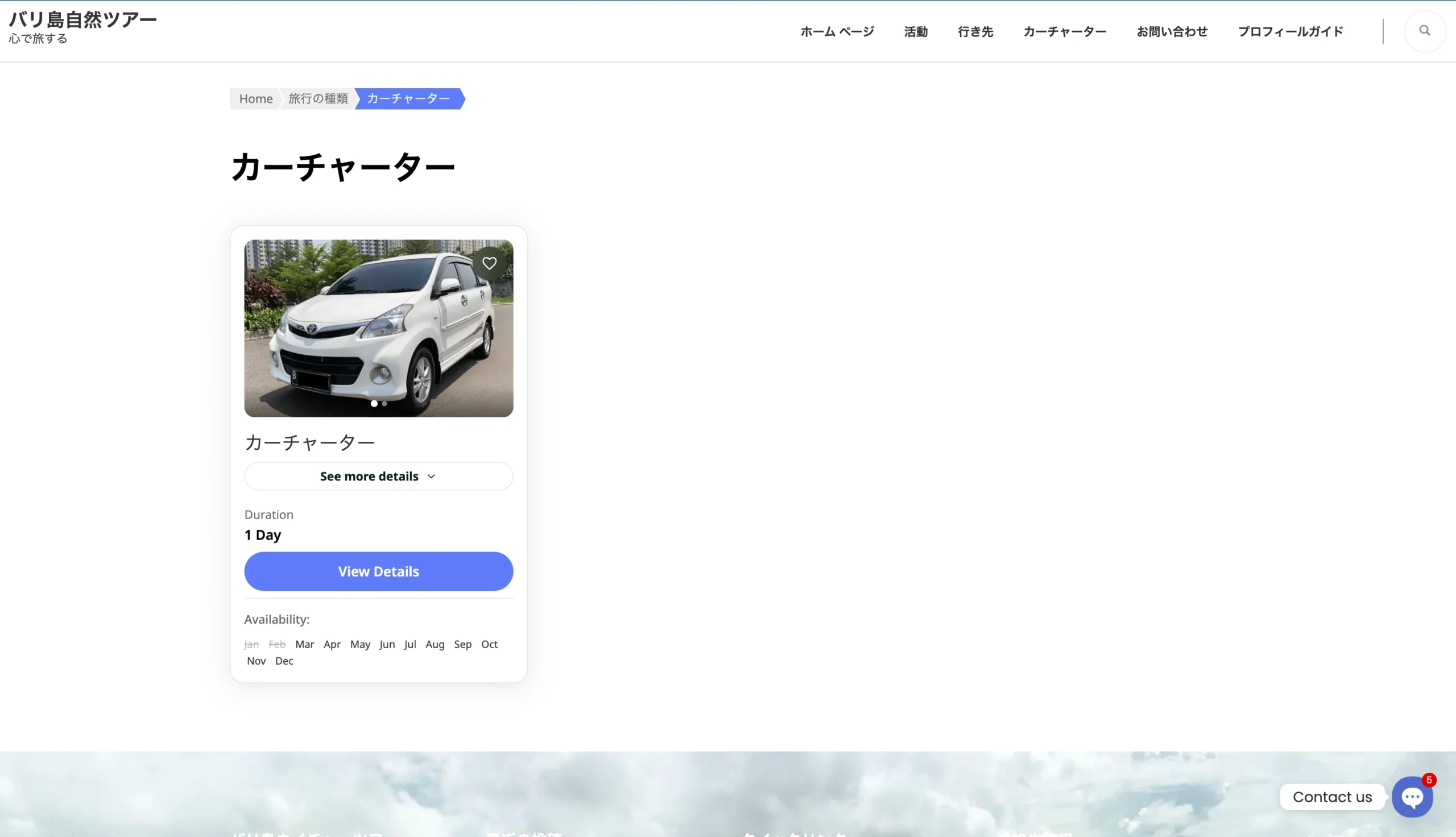1456x837 pixels.
Task: Click the search magnifier icon
Action: tap(1424, 31)
